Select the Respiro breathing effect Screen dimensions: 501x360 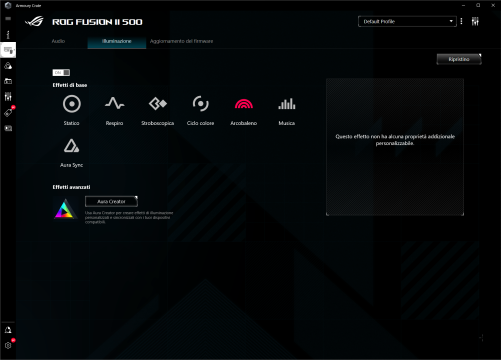(x=114, y=110)
